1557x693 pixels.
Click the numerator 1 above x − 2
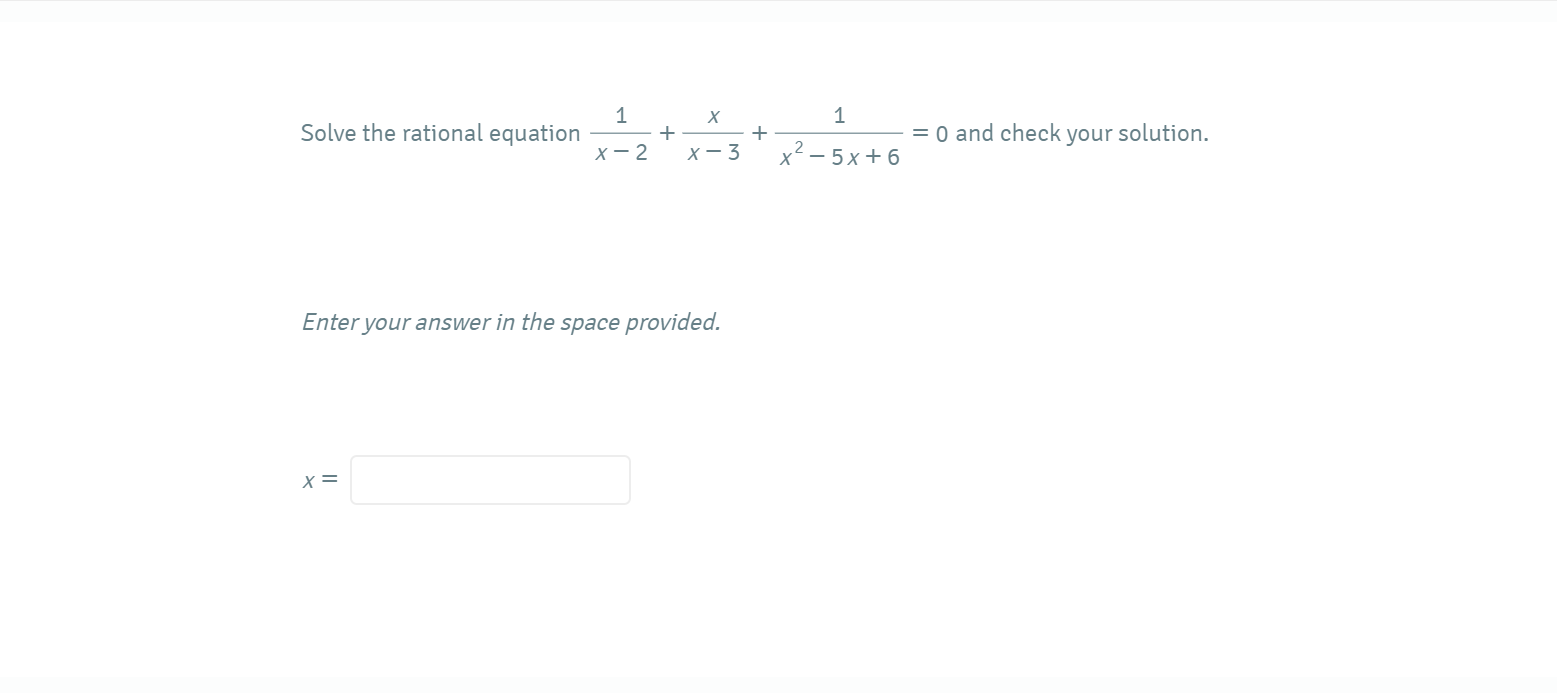tap(621, 116)
